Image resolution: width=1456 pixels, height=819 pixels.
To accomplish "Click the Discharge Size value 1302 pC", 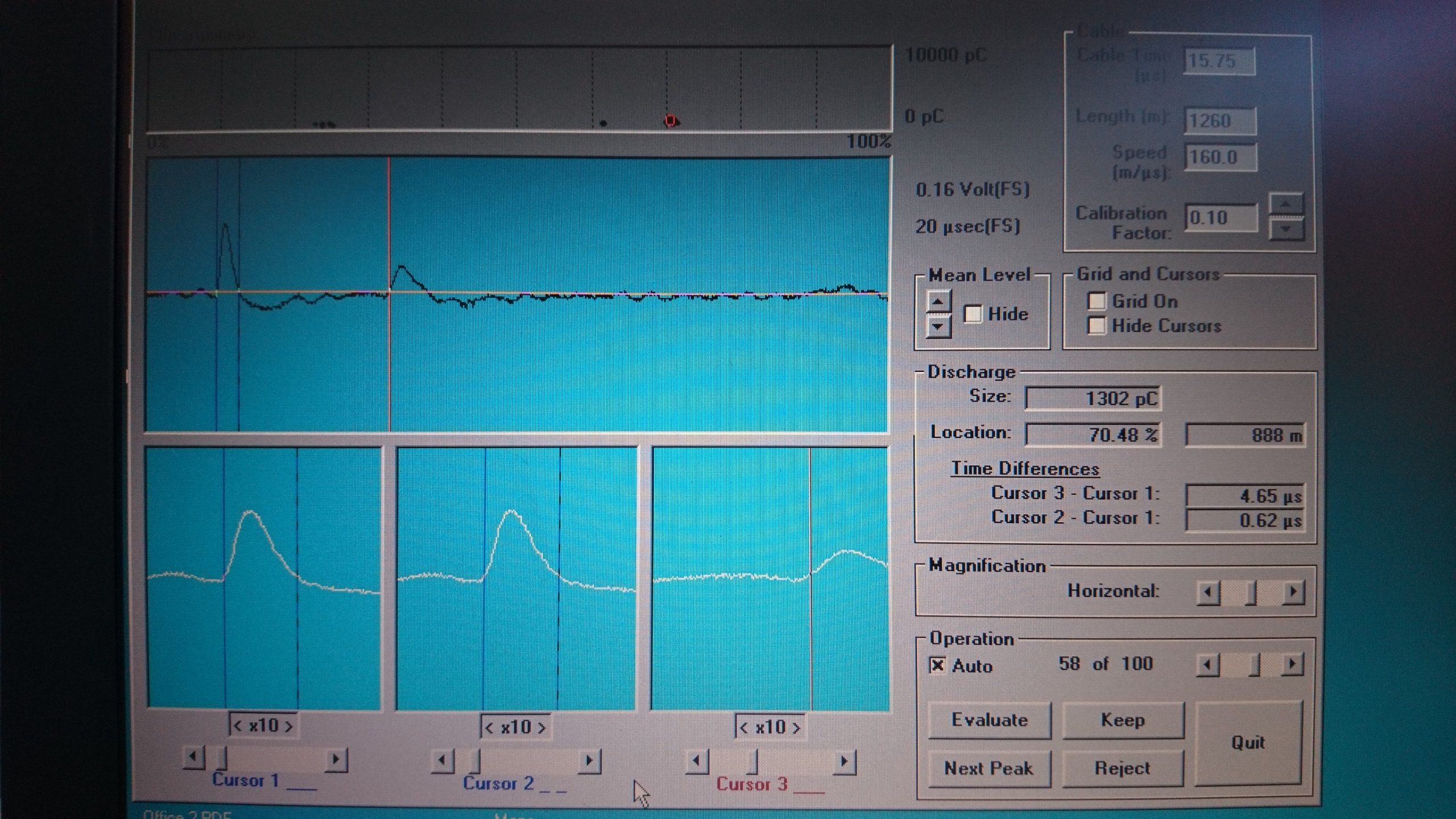I will (x=1093, y=398).
